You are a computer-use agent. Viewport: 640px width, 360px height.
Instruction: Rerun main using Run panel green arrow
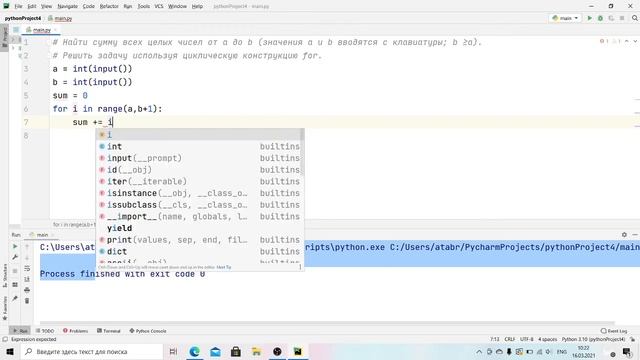point(15,247)
